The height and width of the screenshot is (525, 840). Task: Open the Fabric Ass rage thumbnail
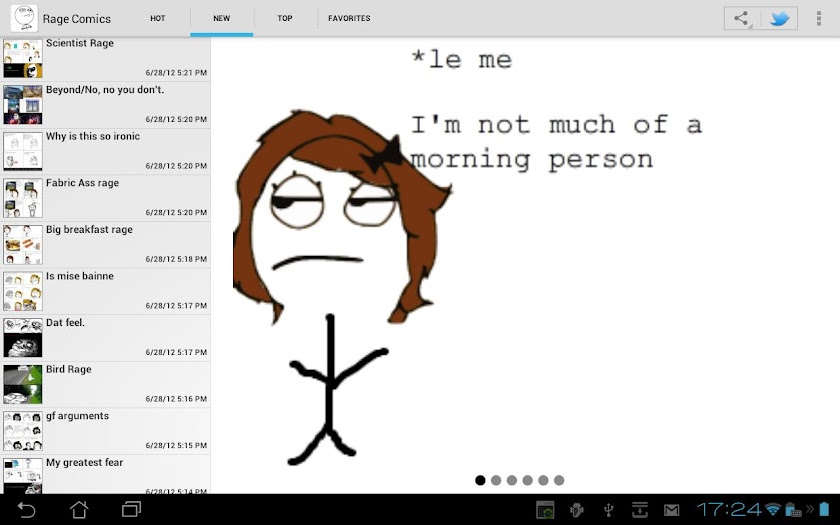tap(22, 198)
